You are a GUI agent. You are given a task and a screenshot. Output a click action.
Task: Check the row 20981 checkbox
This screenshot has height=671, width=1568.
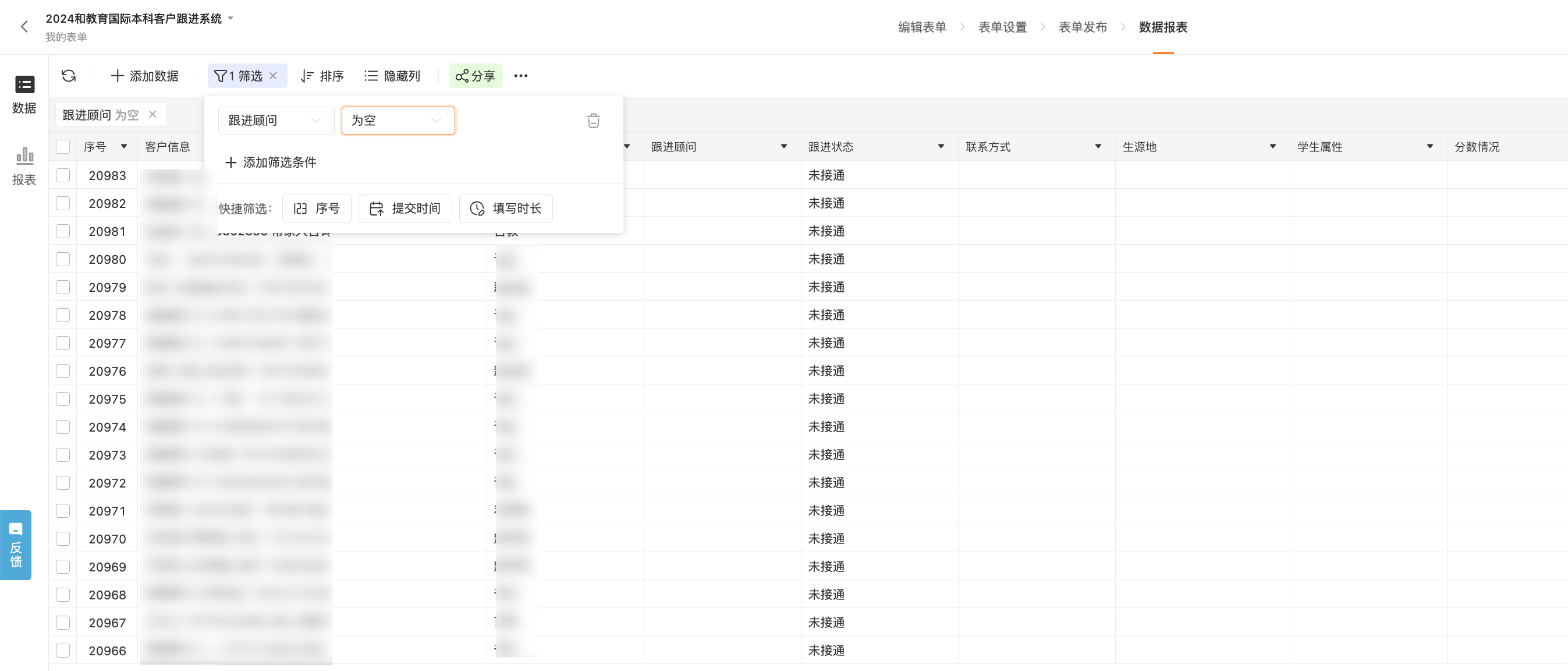tap(63, 231)
